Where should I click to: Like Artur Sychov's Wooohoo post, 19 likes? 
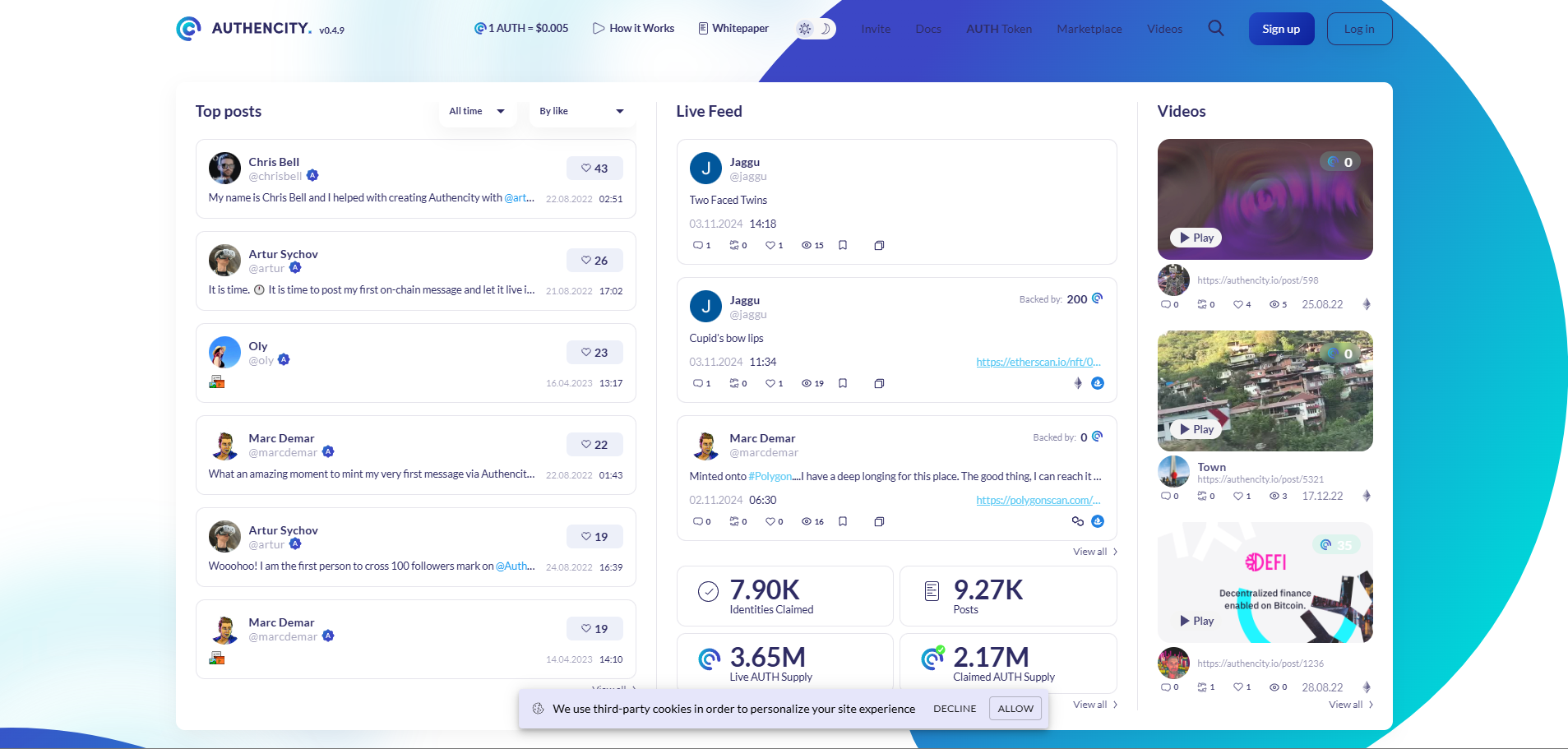[594, 537]
